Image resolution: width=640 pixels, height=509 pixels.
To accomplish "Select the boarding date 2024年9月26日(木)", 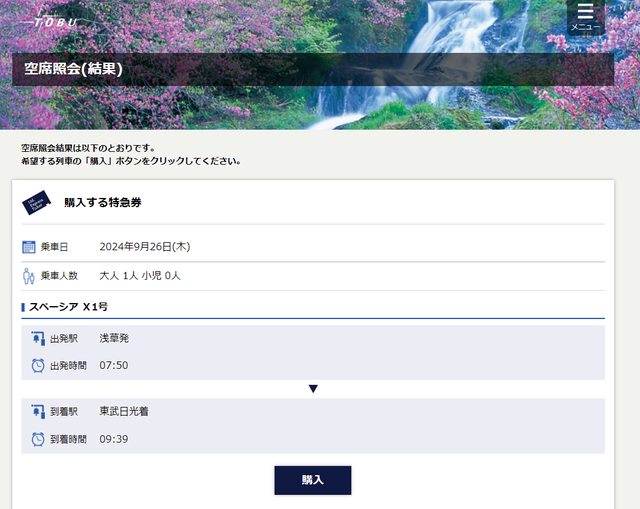I will (x=144, y=247).
